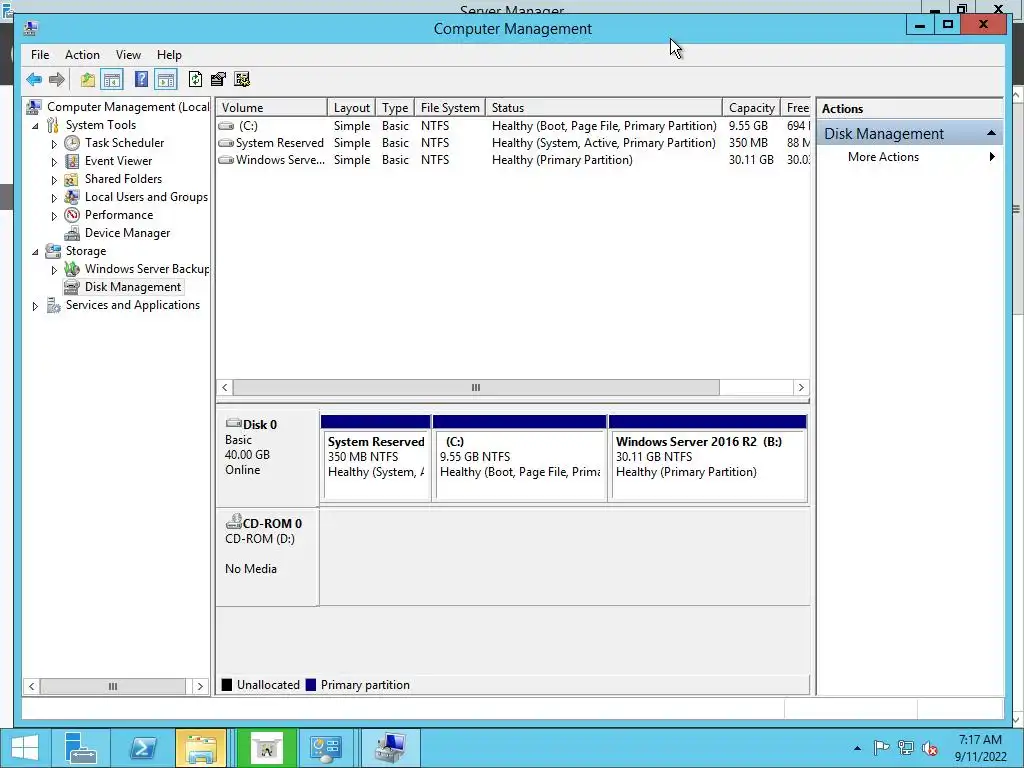Click the Back arrow toolbar icon

(x=34, y=80)
